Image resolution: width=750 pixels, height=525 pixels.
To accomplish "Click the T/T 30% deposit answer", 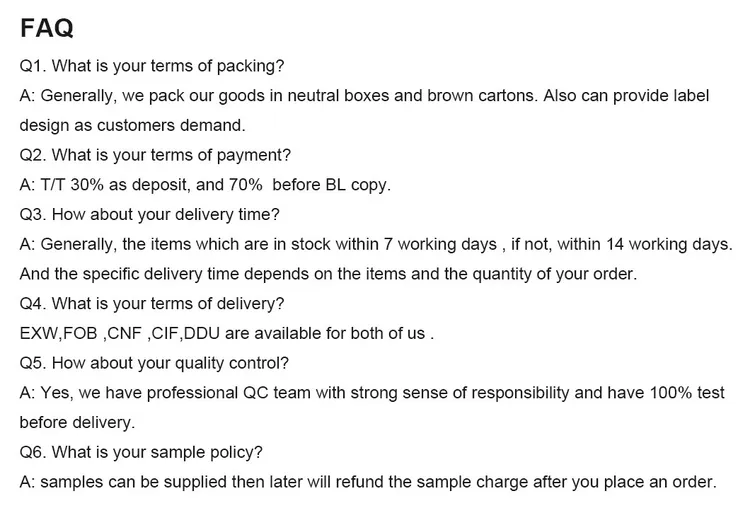I will coord(205,185).
